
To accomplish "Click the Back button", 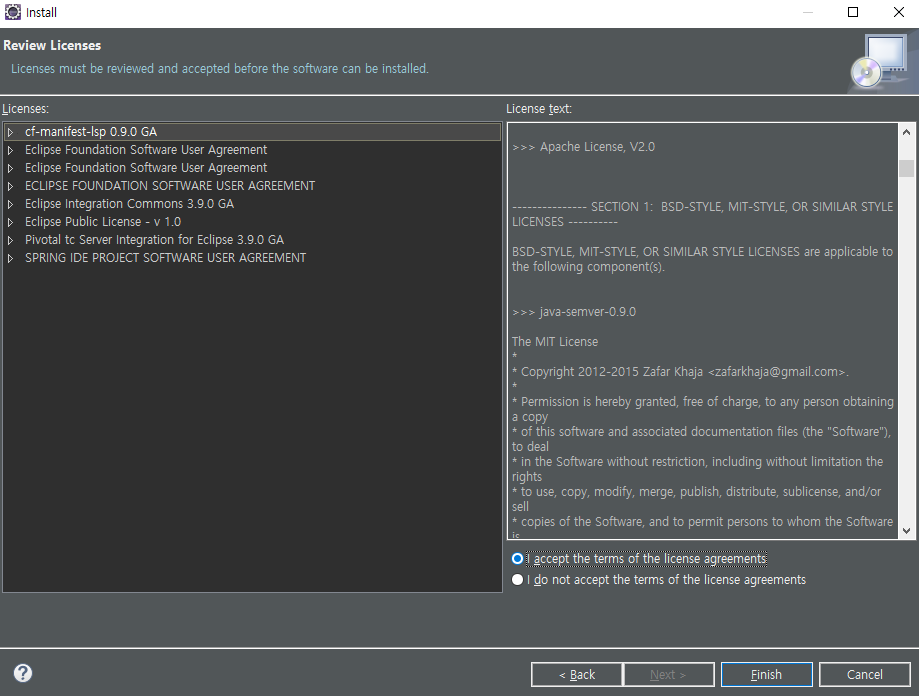I will tap(576, 674).
